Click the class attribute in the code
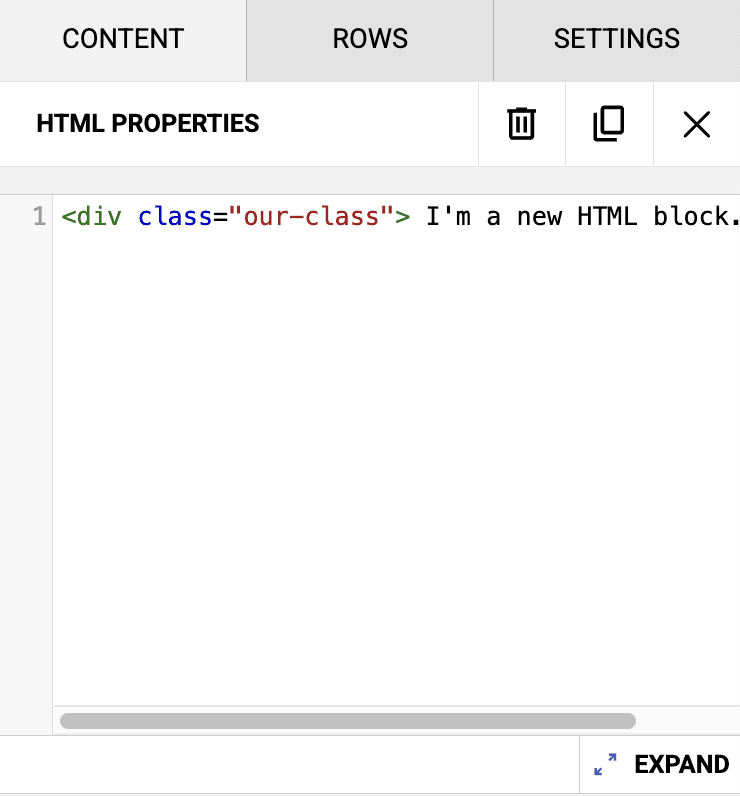Screen dimensions: 740x796 175,217
